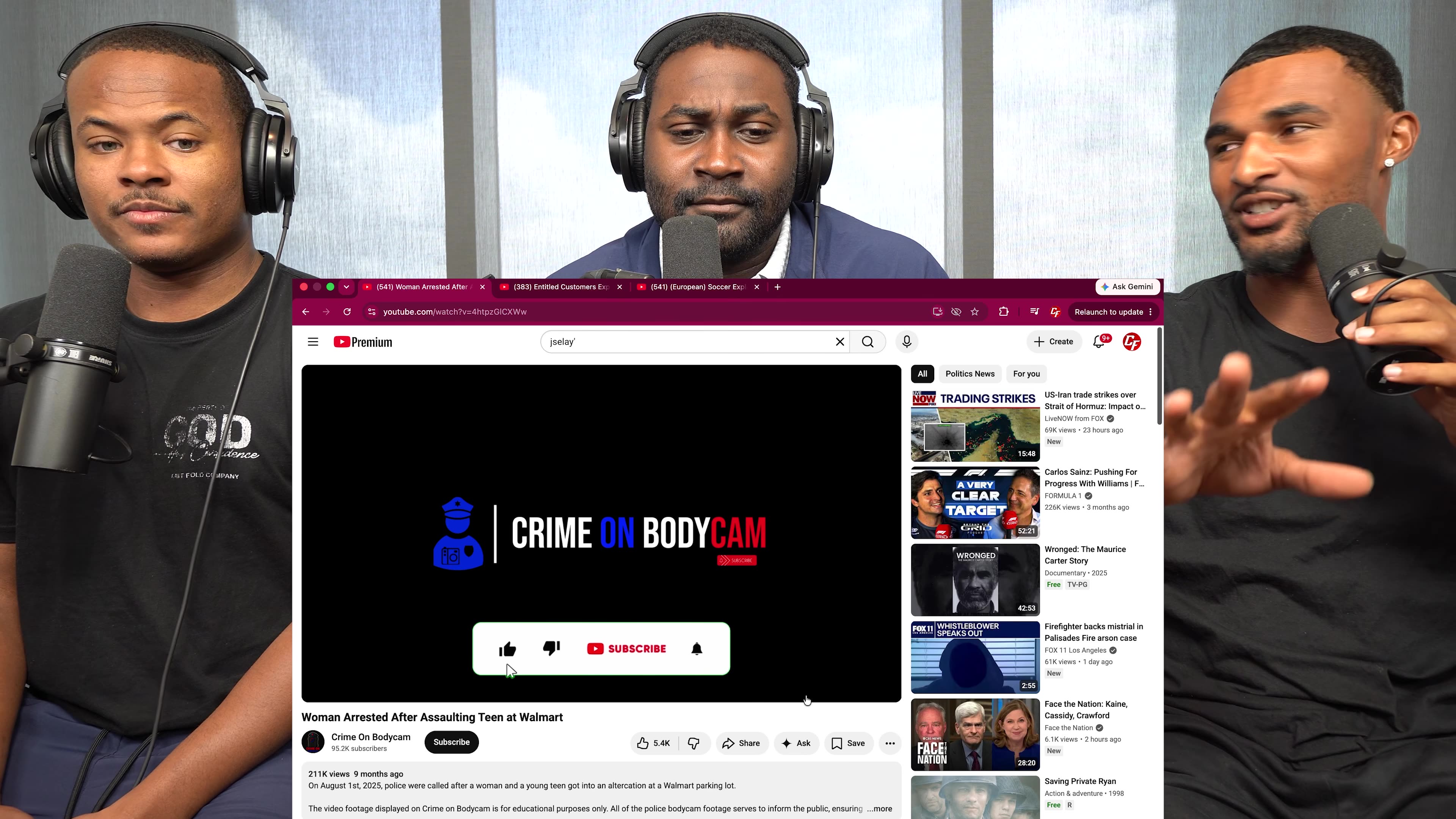This screenshot has height=819, width=1456.
Task: Open the YouTube account avatar menu
Action: [x=1131, y=342]
